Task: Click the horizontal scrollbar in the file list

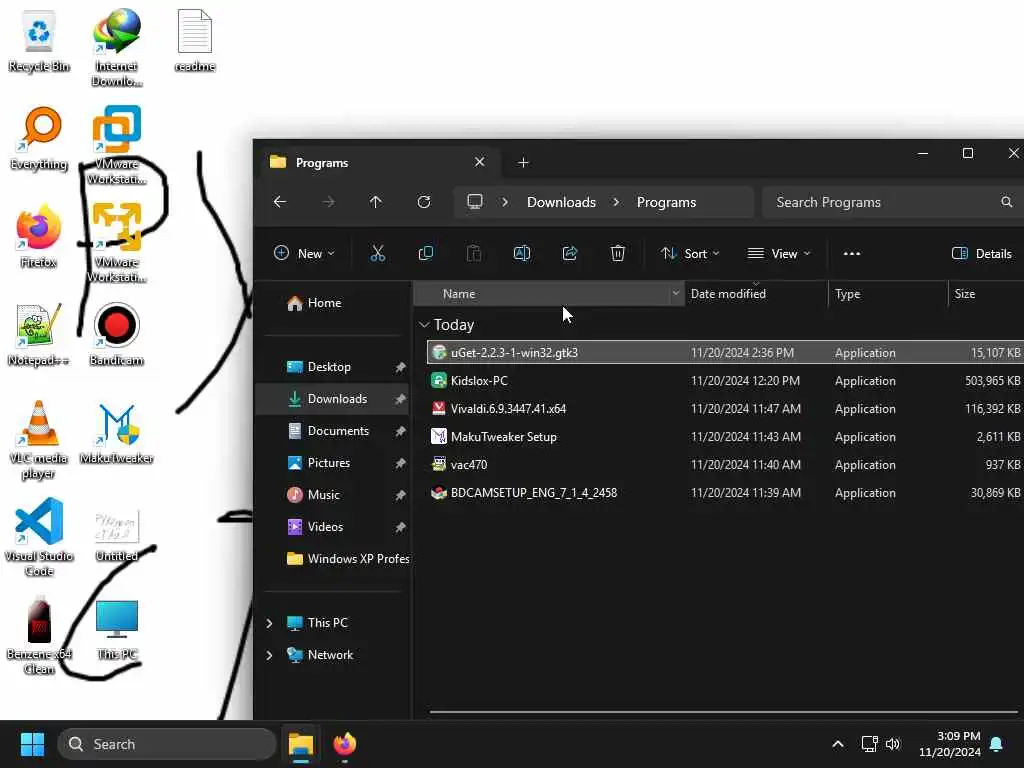Action: point(722,712)
